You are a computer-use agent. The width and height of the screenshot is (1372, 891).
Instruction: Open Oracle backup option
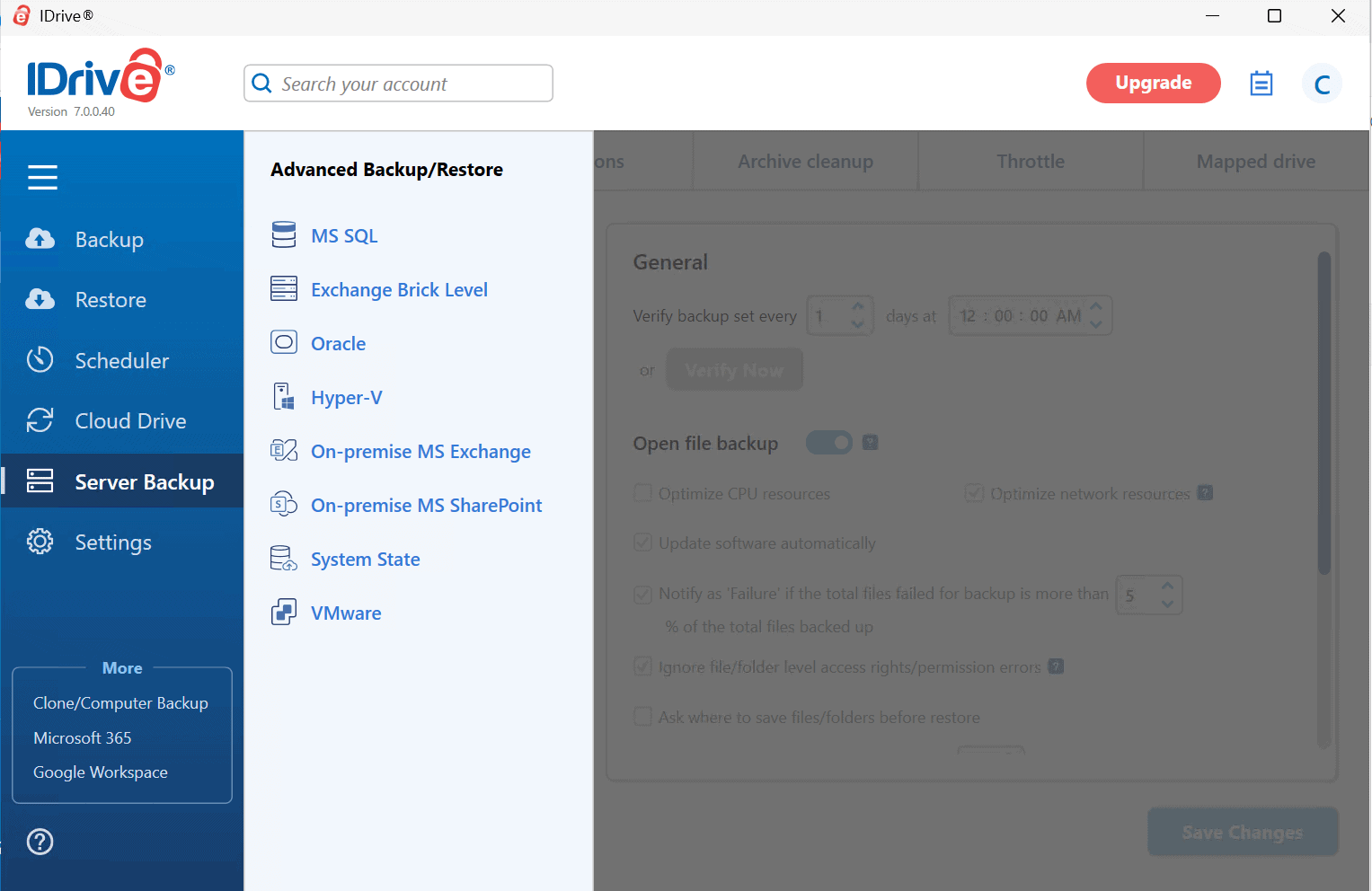[x=338, y=343]
